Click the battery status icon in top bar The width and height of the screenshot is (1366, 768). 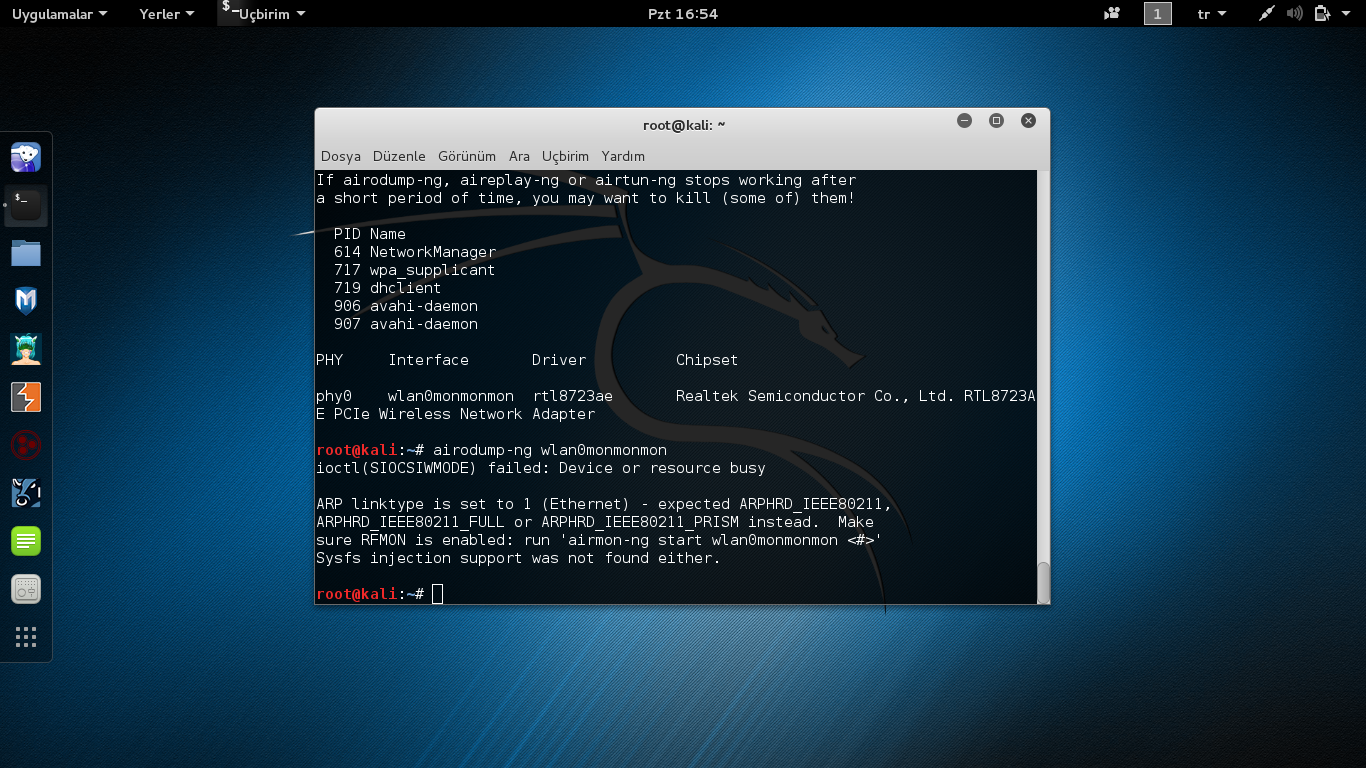tap(1322, 14)
